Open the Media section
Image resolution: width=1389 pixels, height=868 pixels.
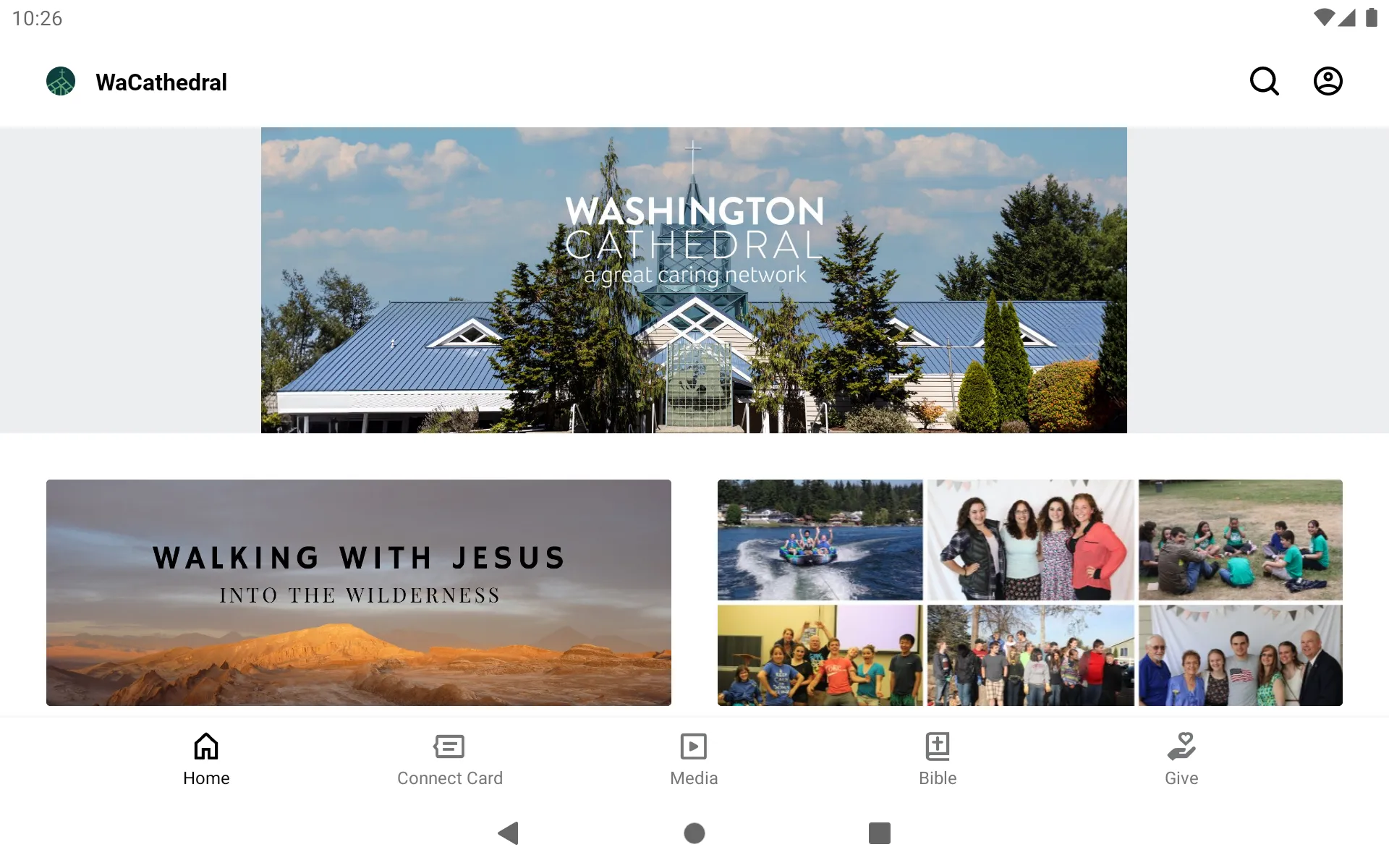(694, 758)
